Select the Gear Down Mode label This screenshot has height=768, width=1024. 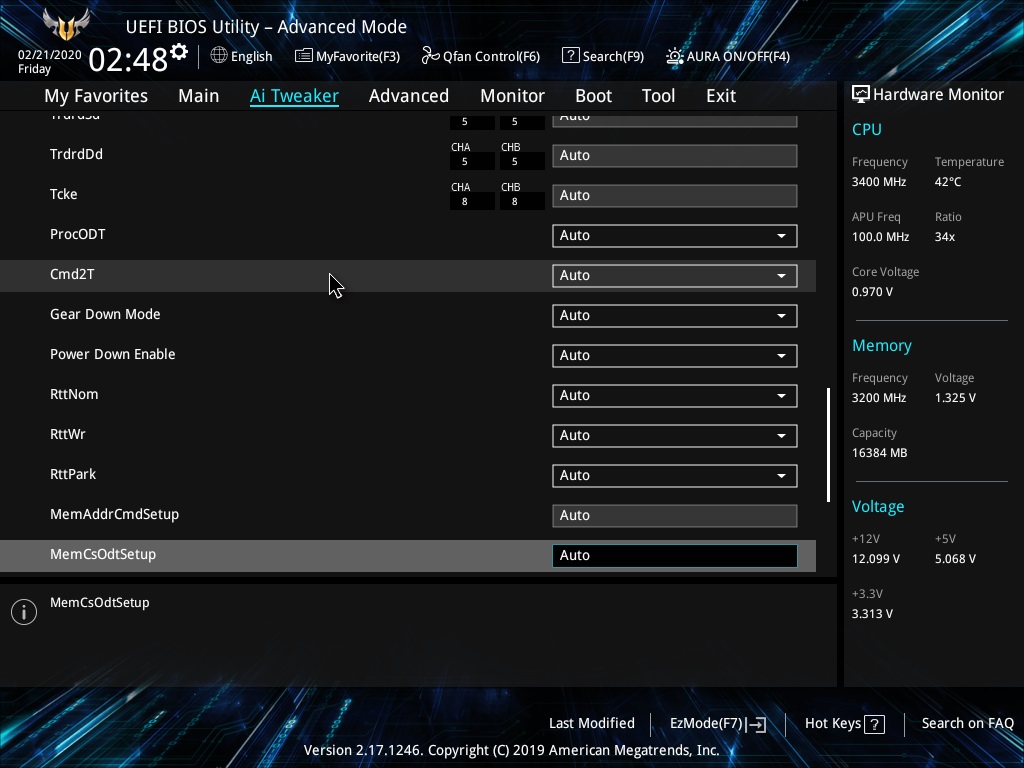pyautogui.click(x=105, y=314)
